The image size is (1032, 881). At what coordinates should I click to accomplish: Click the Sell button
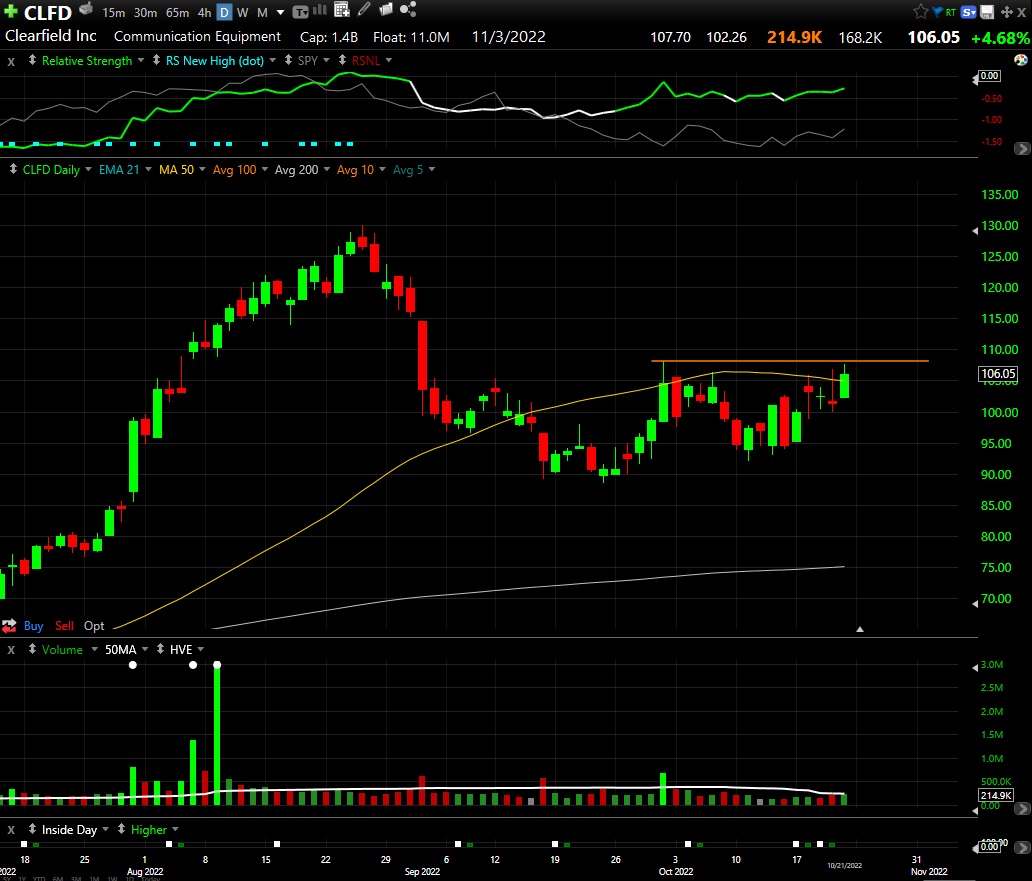click(x=64, y=626)
